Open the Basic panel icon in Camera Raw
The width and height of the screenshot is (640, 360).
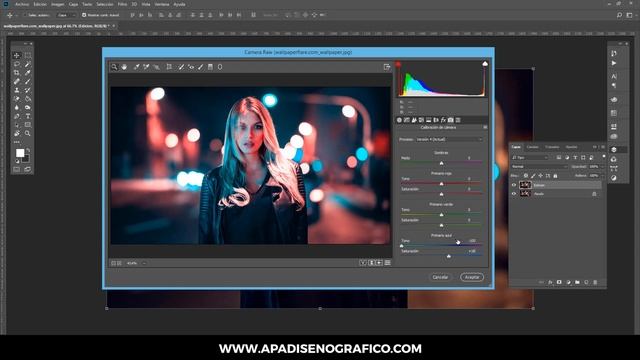click(x=399, y=120)
